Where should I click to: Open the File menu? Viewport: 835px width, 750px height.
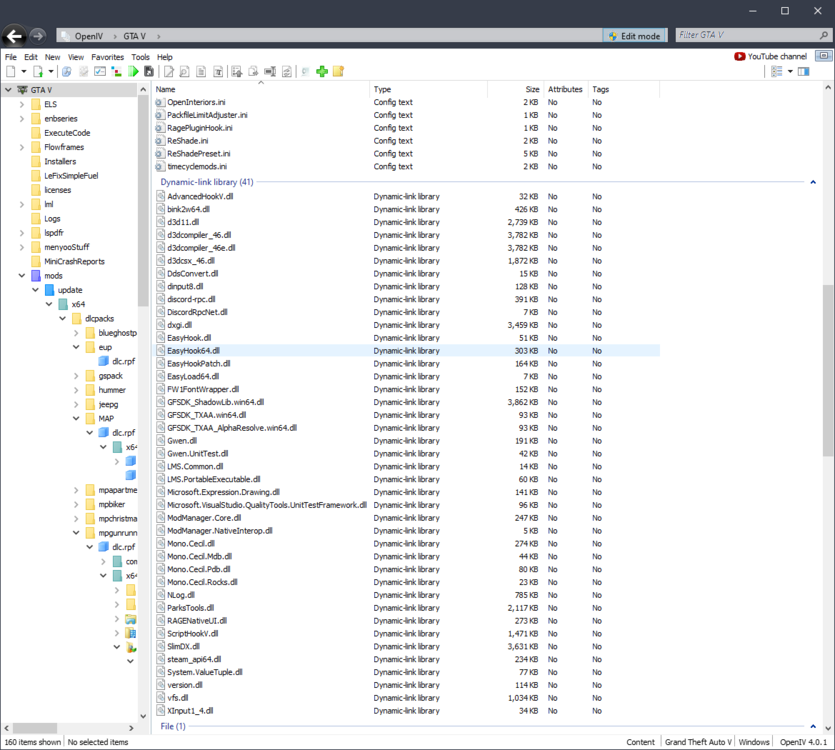coord(11,57)
